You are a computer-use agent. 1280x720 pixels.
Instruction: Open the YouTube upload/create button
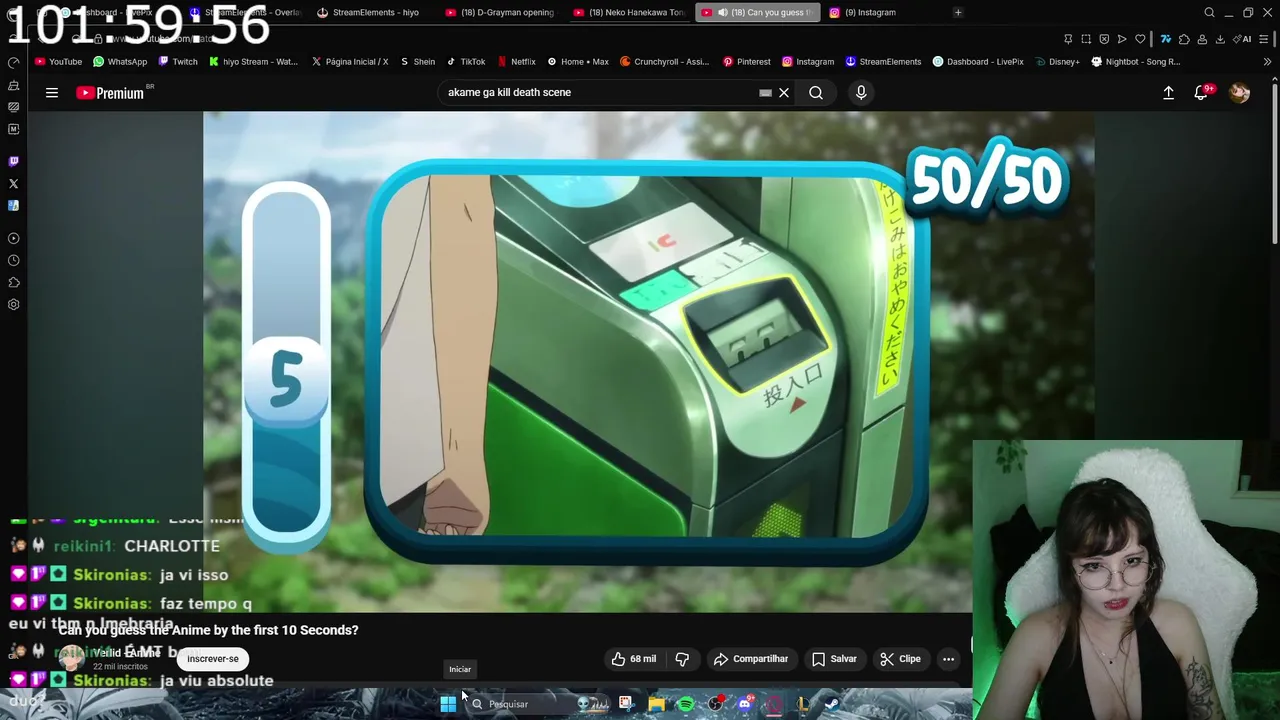(1168, 93)
